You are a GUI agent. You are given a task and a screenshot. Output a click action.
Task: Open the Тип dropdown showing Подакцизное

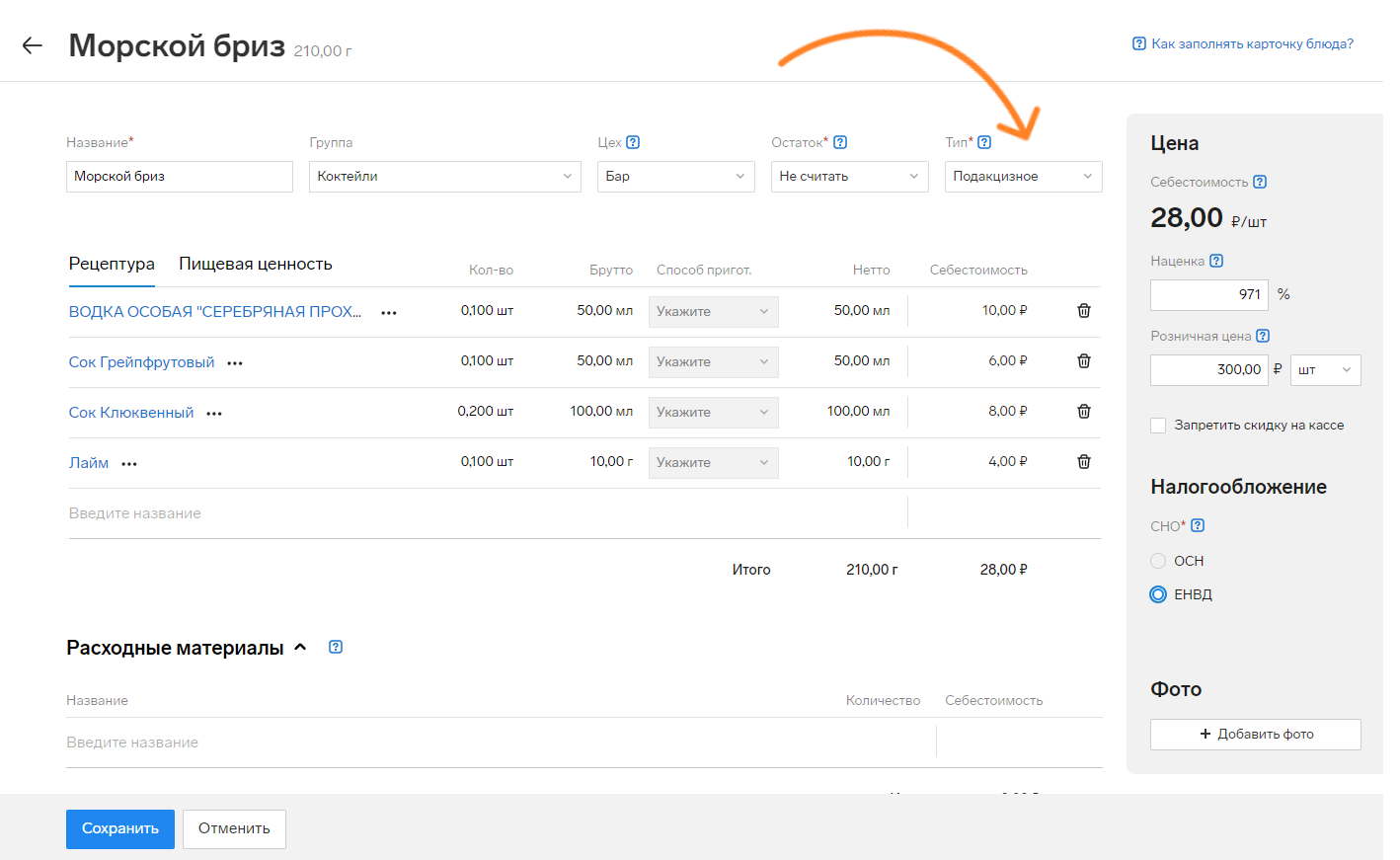[1024, 177]
